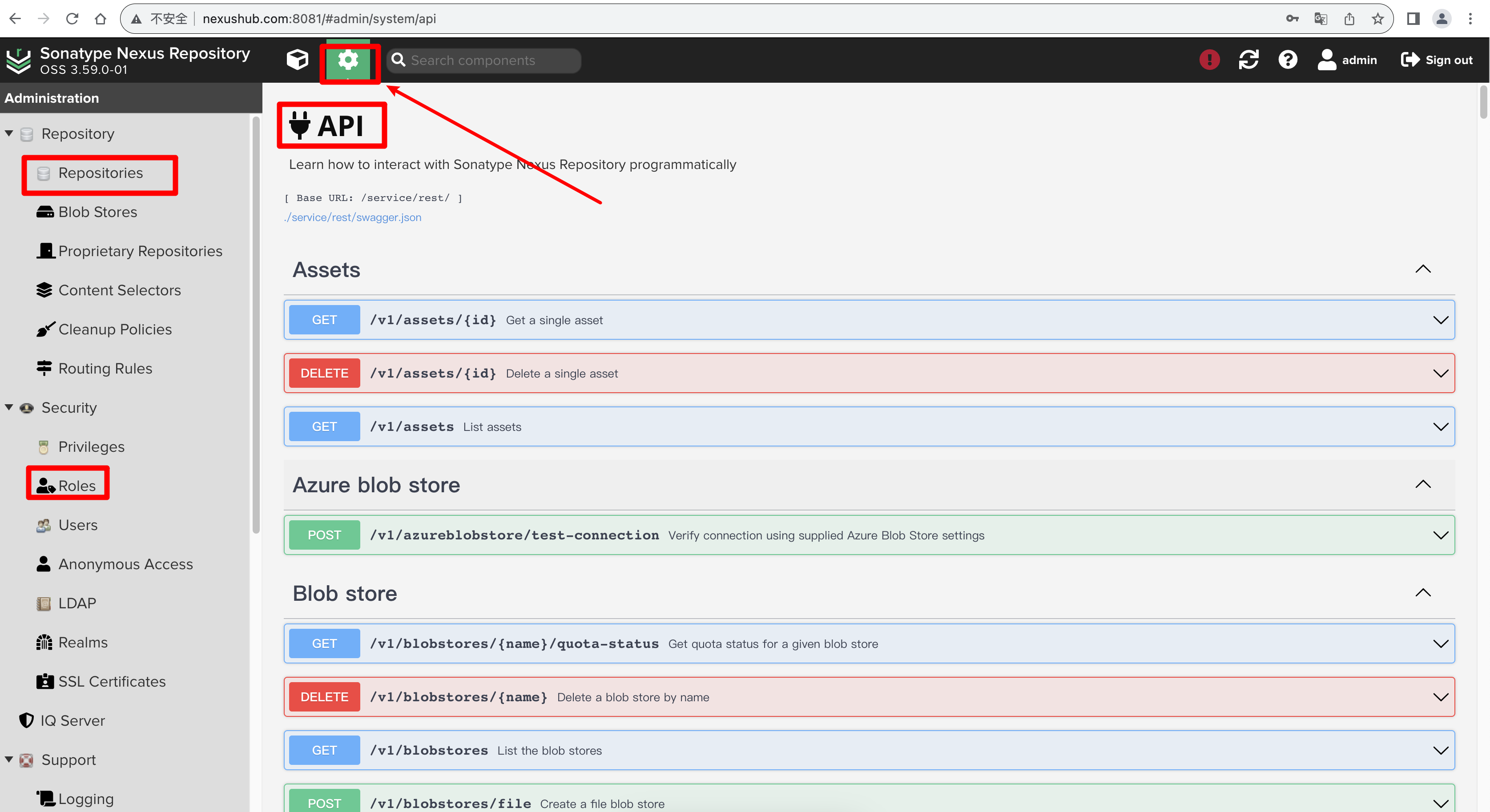This screenshot has width=1490, height=812.
Task: Open the Chrome three-dot menu
Action: pos(1470,19)
